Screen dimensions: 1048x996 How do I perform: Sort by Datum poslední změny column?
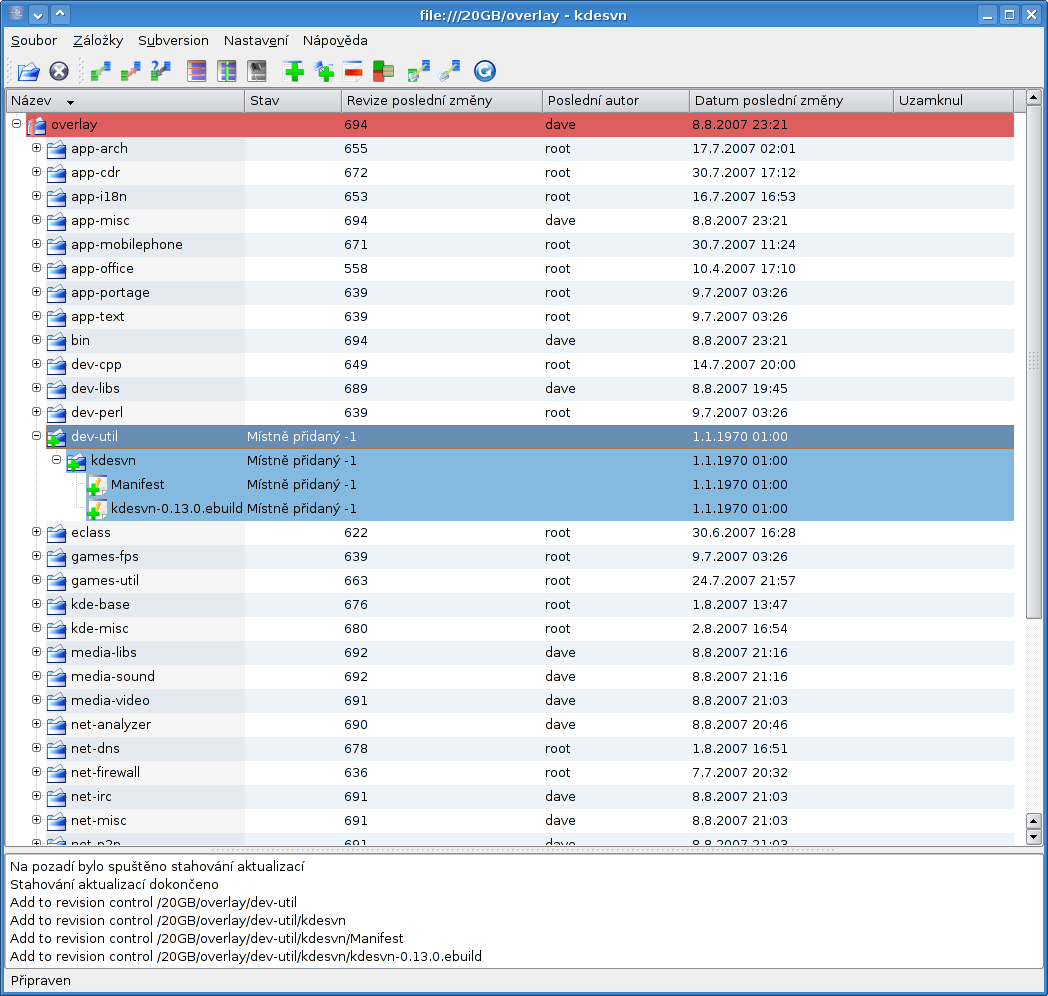(791, 101)
